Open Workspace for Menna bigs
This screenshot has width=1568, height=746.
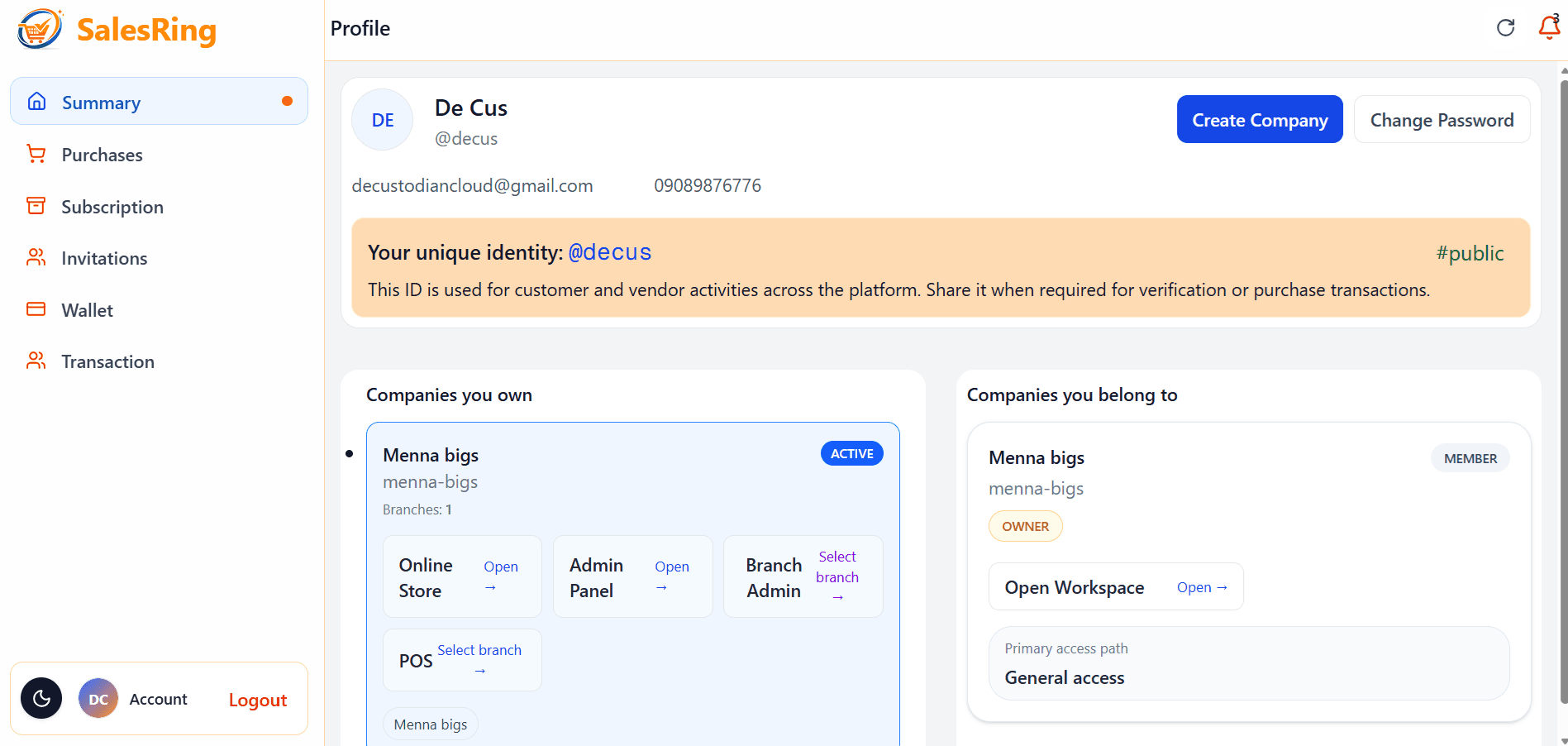(x=1202, y=587)
